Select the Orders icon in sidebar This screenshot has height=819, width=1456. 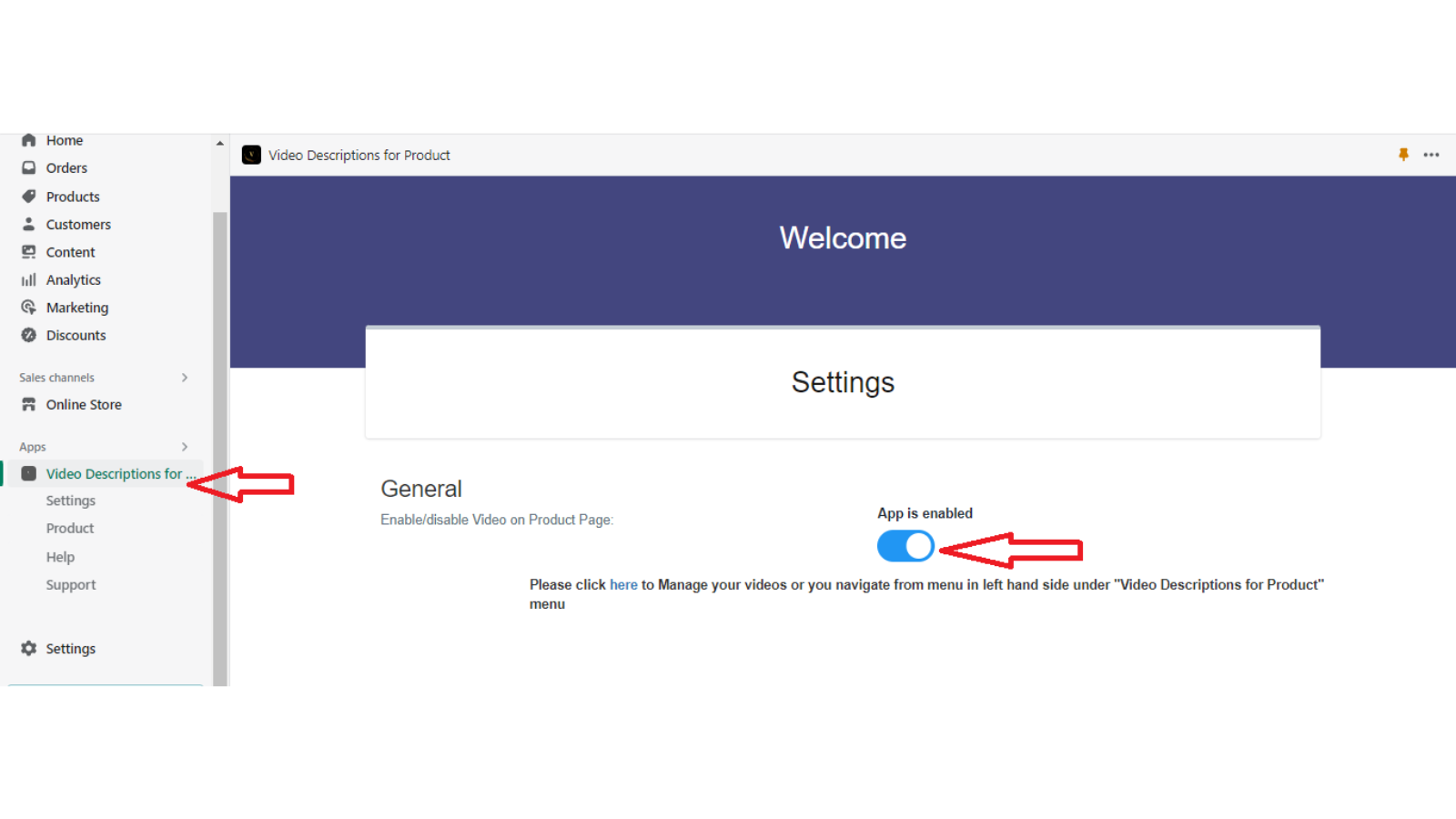click(28, 167)
